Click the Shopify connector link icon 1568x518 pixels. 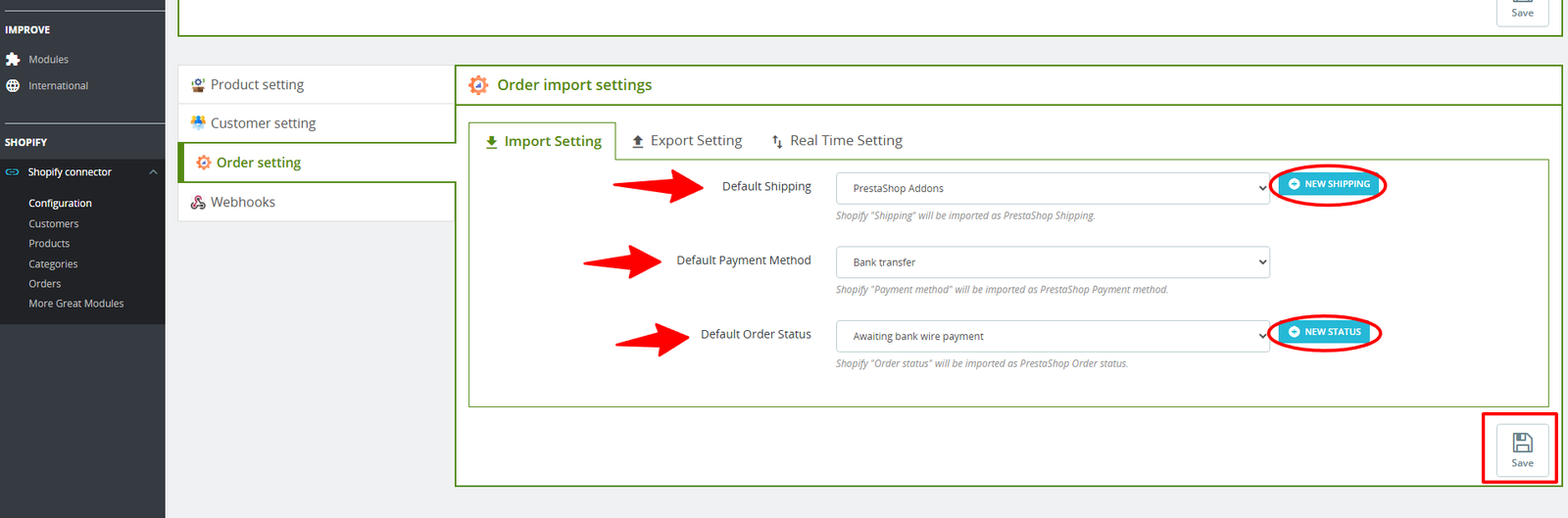13,172
